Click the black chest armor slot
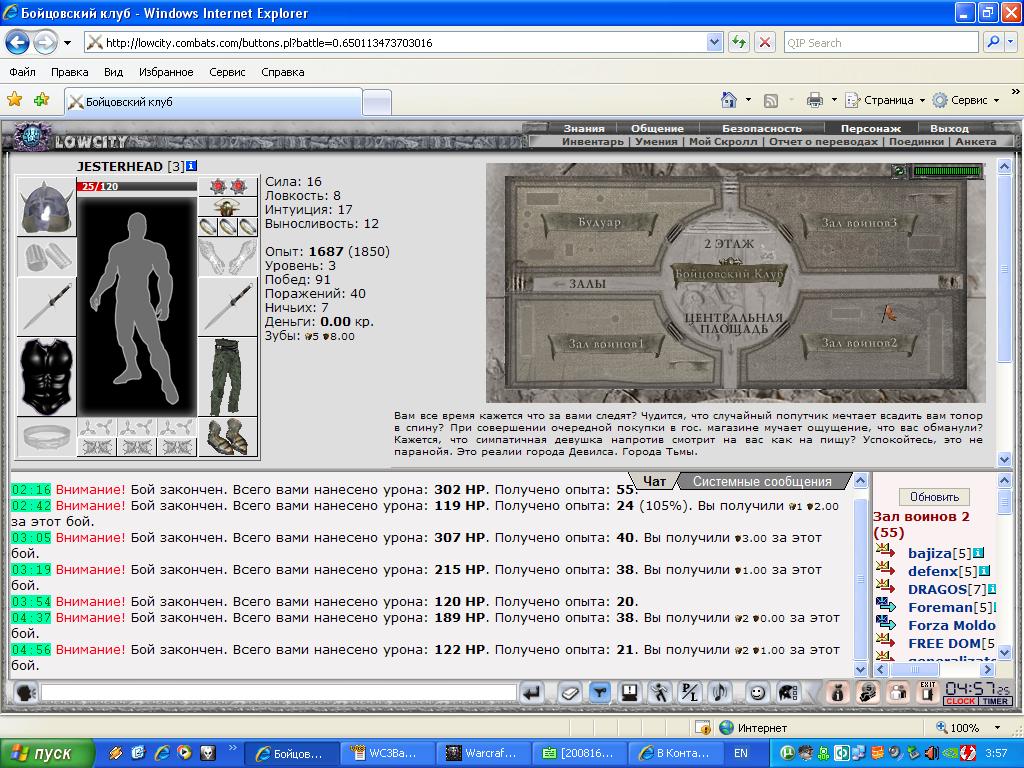1024x768 pixels. [46, 377]
